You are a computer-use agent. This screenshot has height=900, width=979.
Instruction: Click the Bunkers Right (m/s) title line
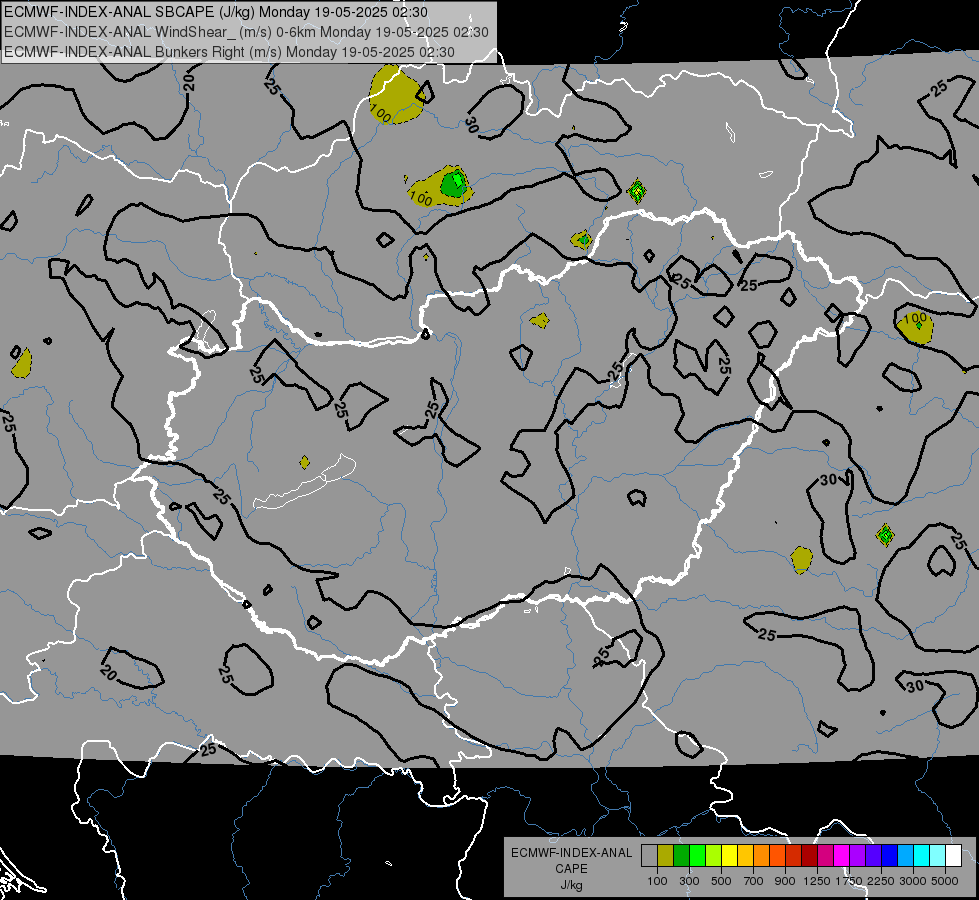229,52
